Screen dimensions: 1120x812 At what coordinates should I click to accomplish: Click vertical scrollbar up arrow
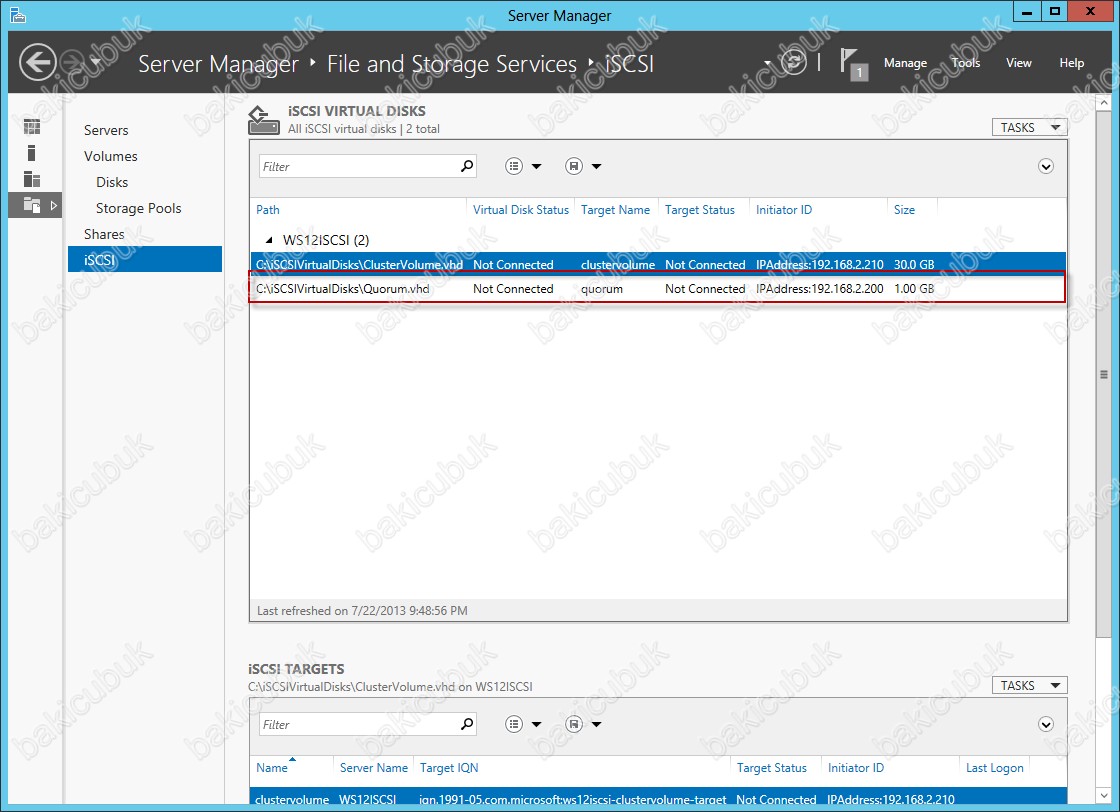(x=1104, y=103)
